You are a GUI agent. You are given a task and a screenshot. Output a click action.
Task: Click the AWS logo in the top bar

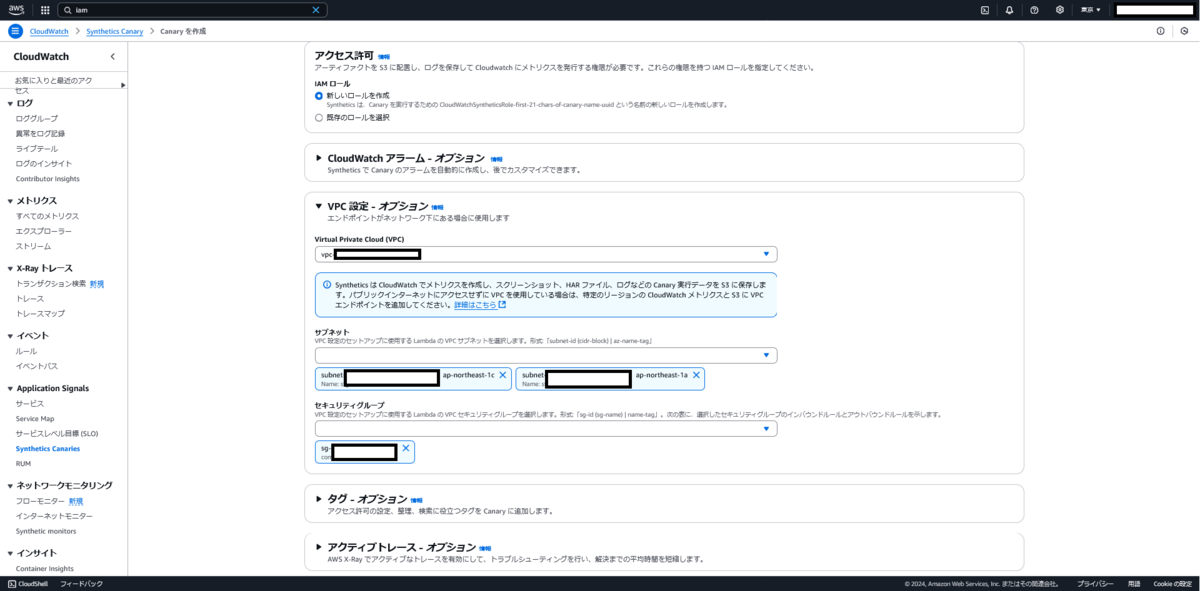[x=15, y=10]
